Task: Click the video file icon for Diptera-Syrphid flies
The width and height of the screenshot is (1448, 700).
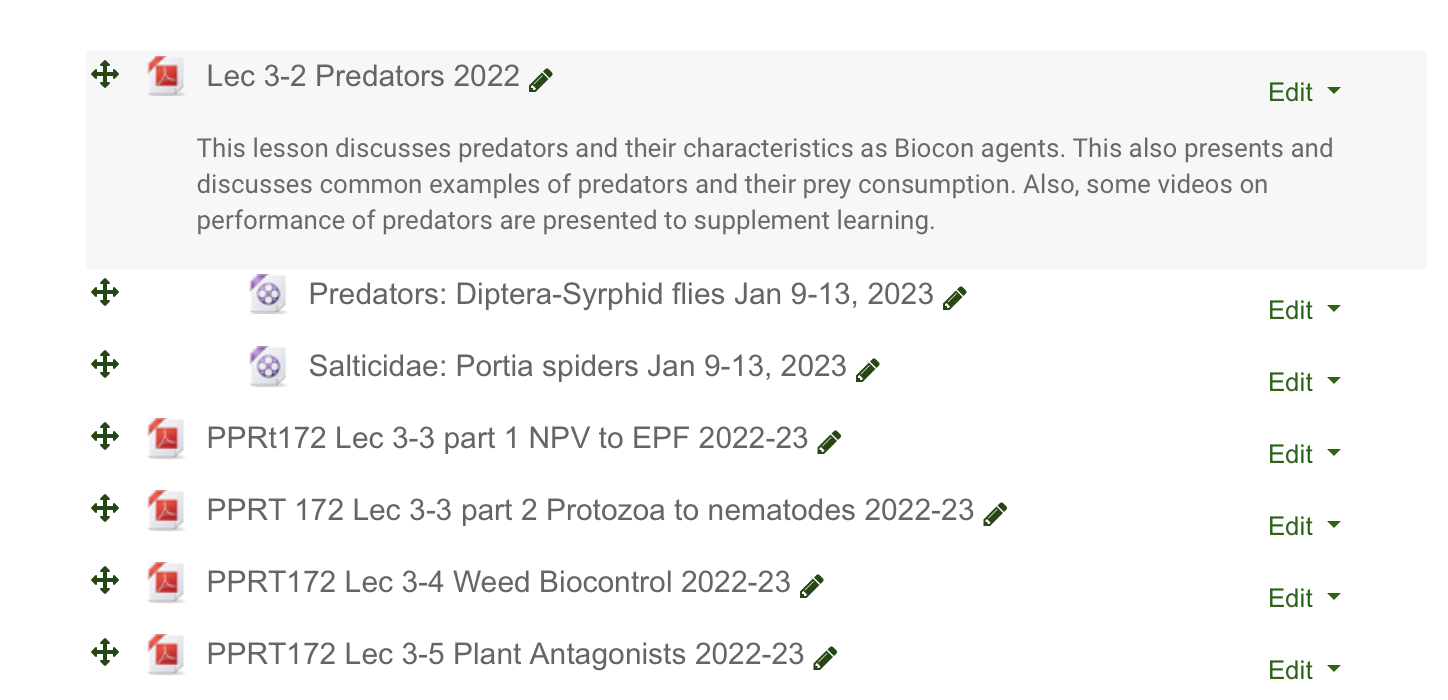Action: point(267,295)
